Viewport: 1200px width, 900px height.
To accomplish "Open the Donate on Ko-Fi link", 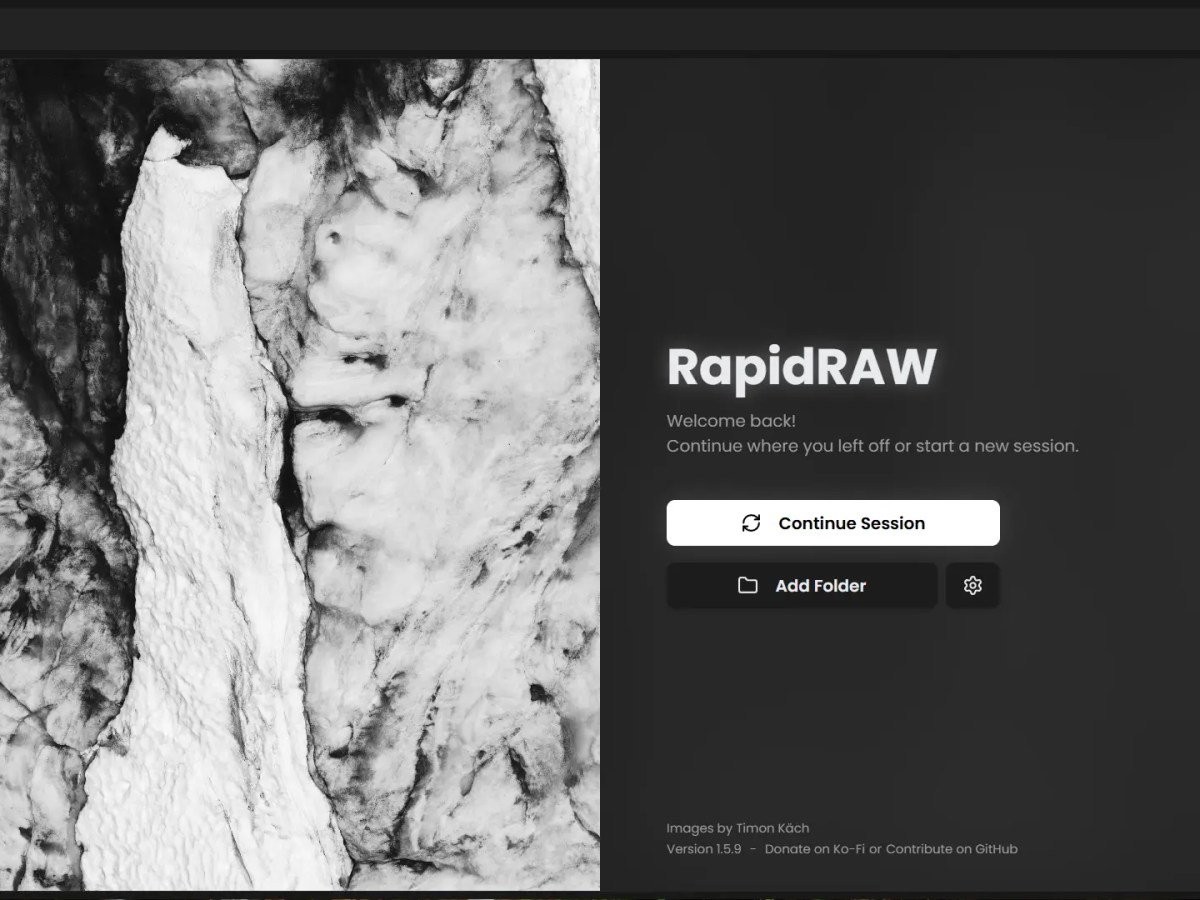I will (x=815, y=849).
